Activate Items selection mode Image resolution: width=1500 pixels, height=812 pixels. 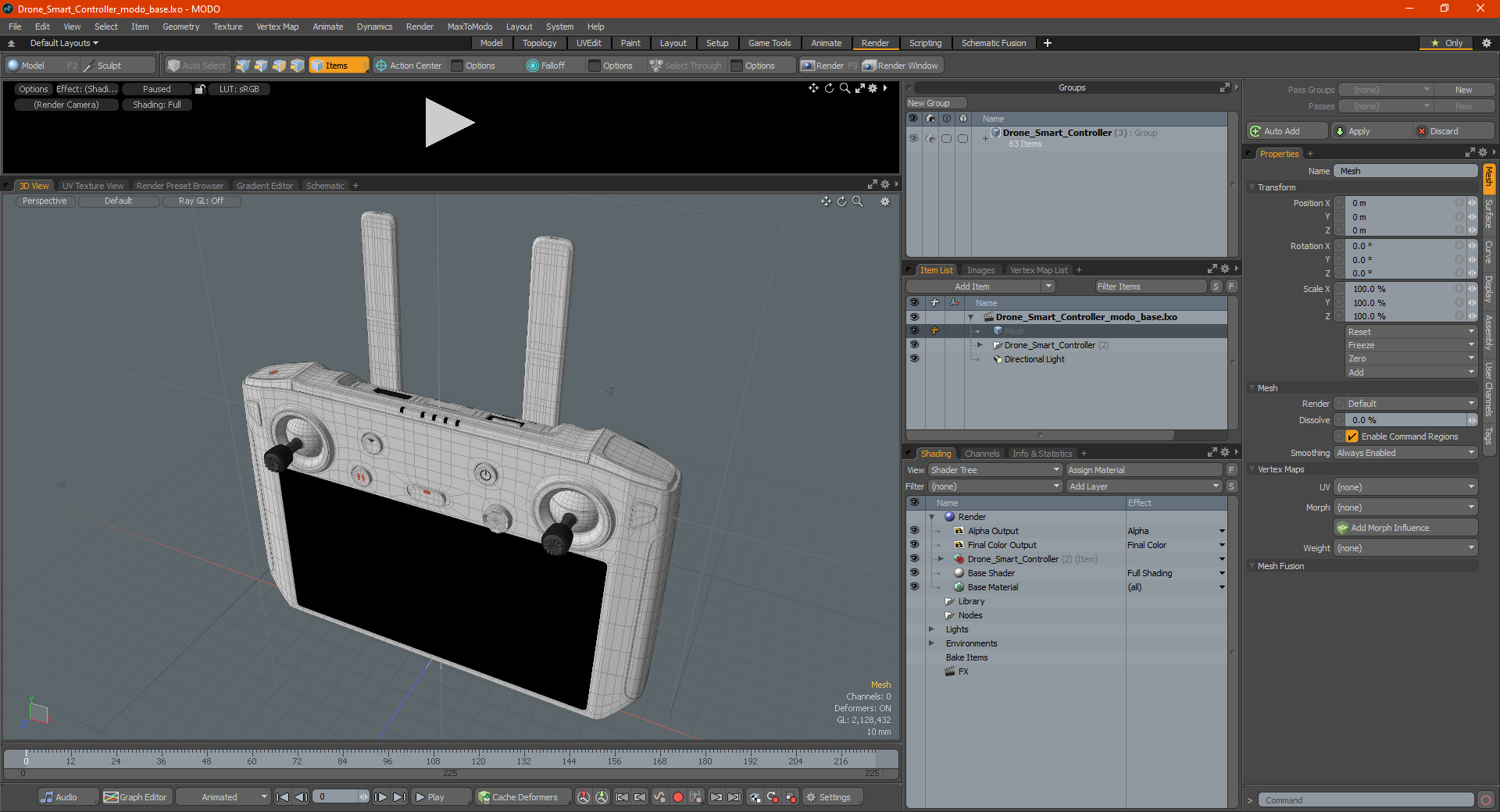338,66
